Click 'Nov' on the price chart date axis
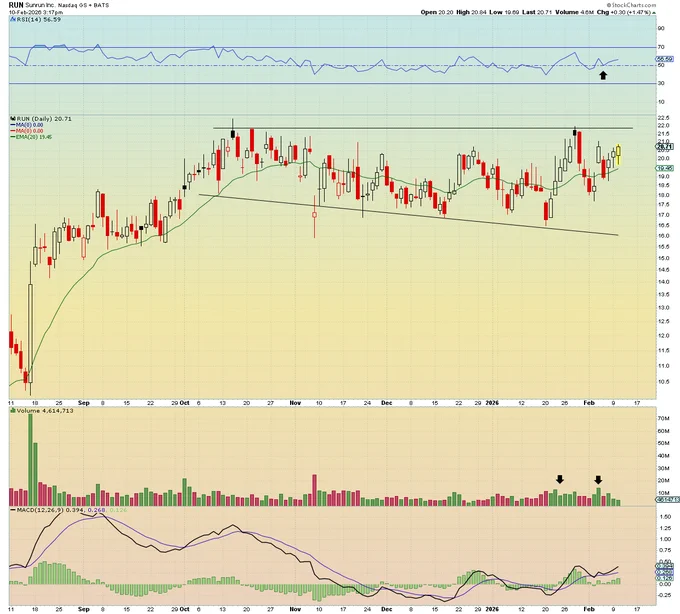 pos(295,403)
